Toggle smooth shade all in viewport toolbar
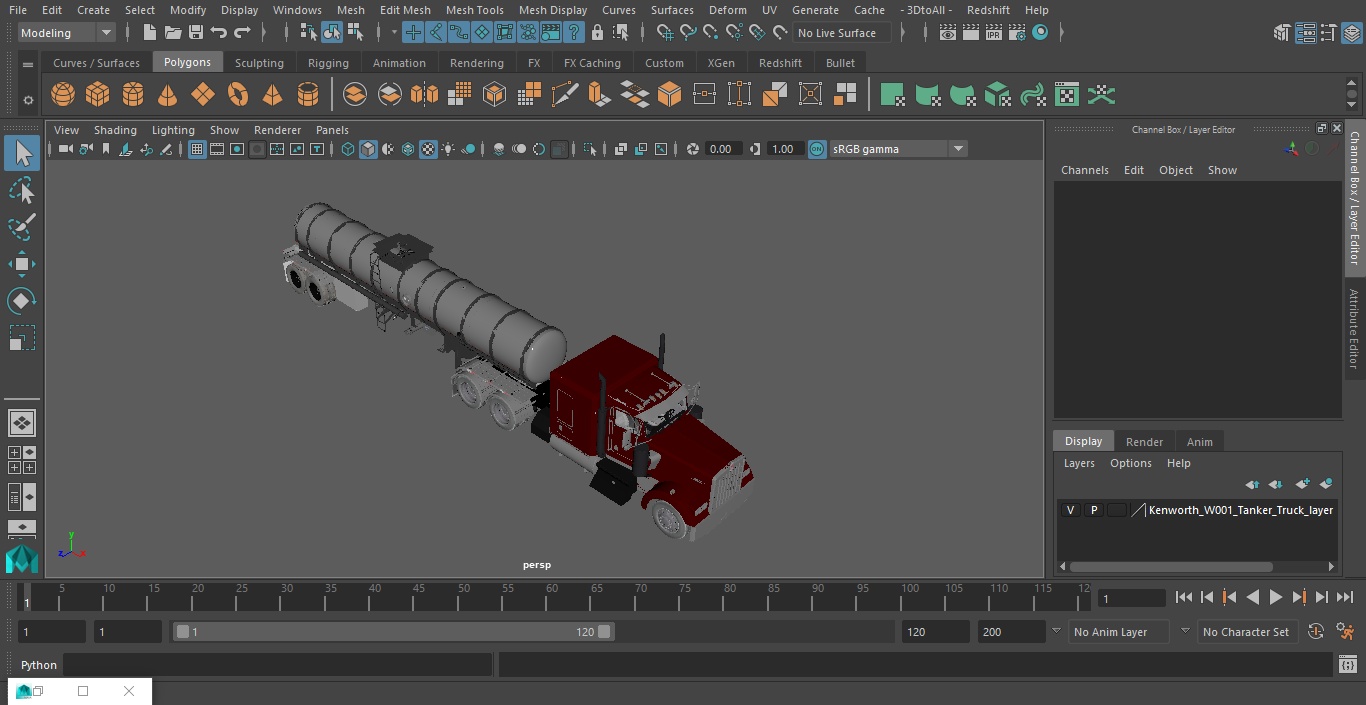Viewport: 1366px width, 705px height. click(x=368, y=149)
